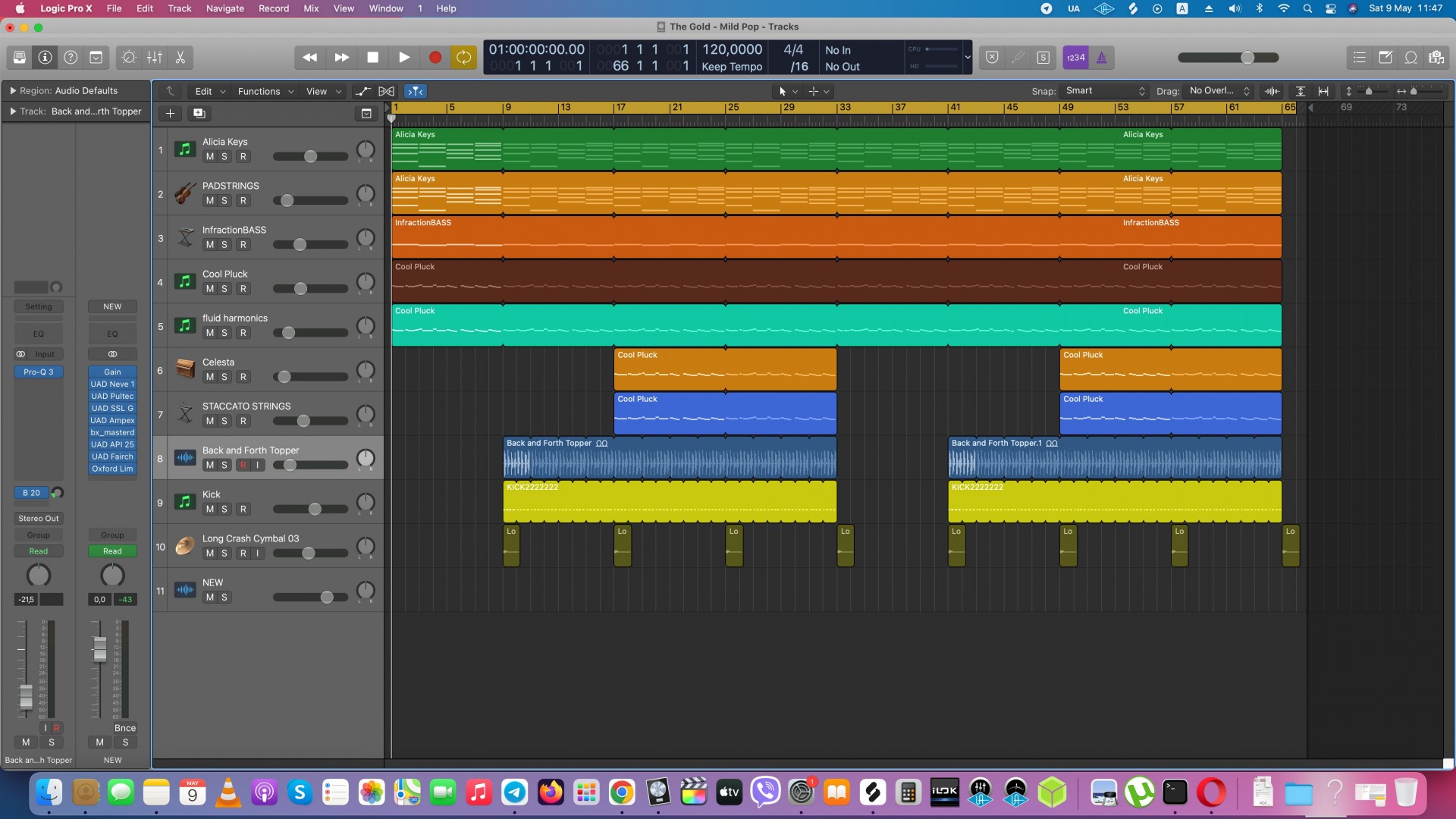Toggle the metronome click button

(x=1102, y=58)
